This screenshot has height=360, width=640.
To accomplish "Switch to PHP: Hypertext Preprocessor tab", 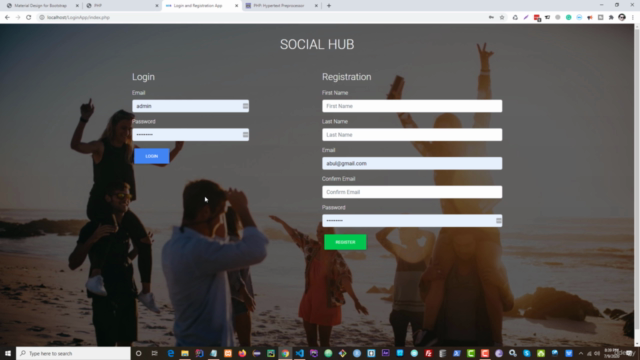I will tap(282, 6).
